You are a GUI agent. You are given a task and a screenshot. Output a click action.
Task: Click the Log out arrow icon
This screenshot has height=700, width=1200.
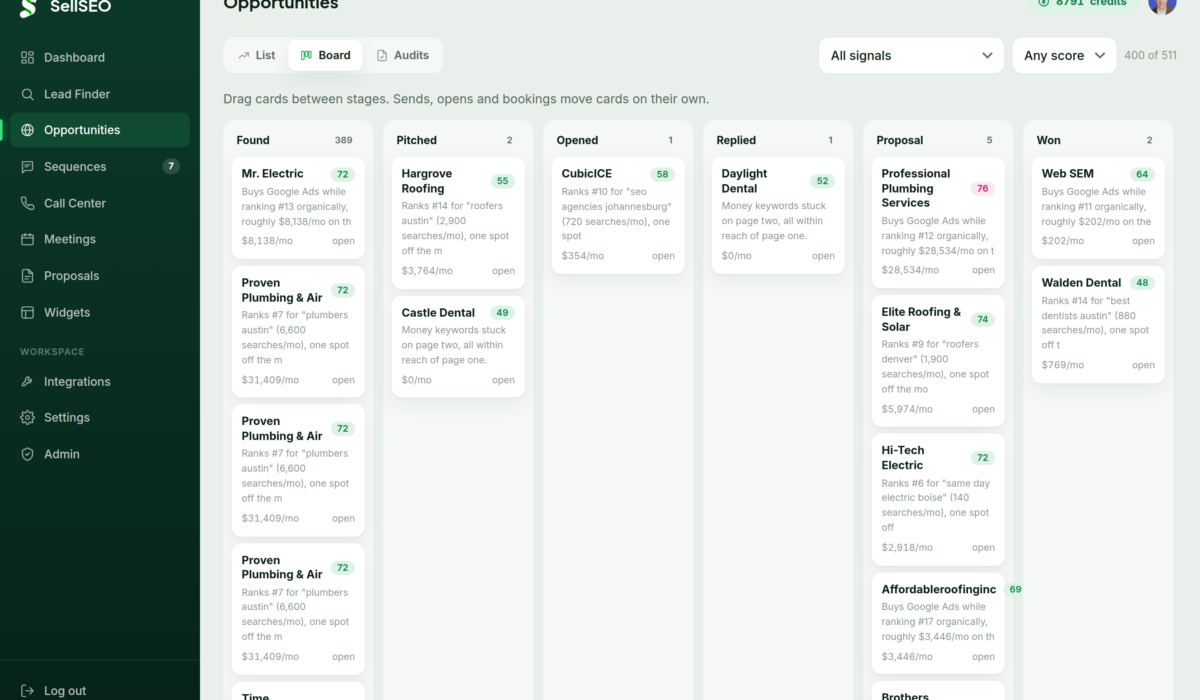point(27,691)
